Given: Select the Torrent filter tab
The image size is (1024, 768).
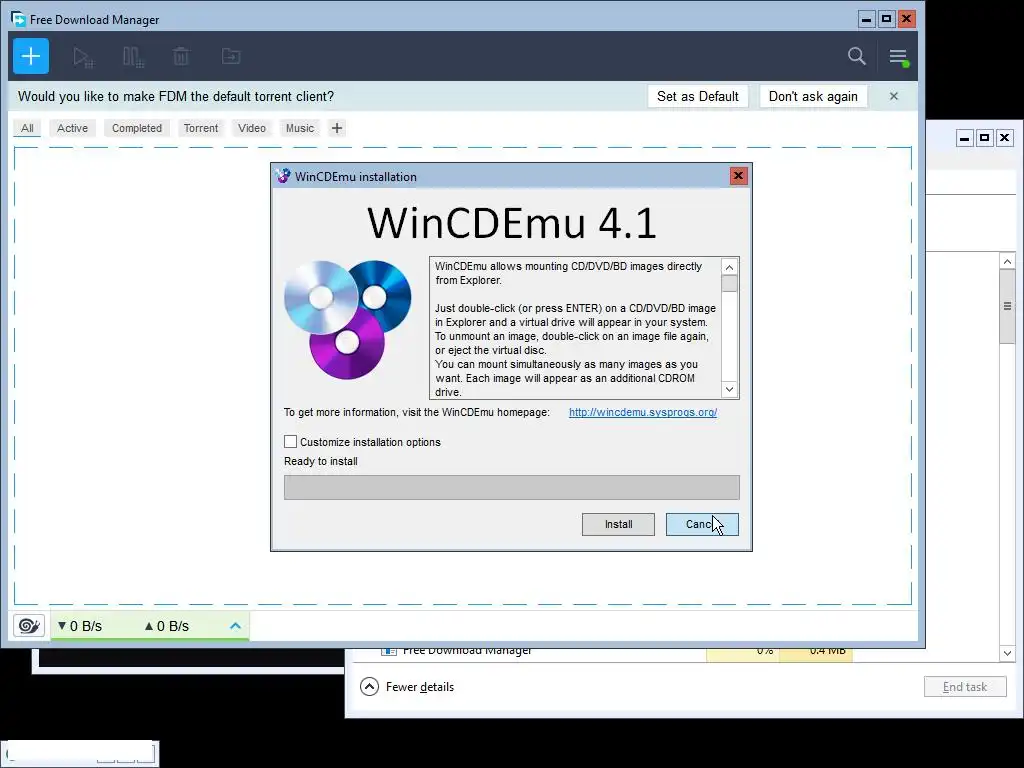Looking at the screenshot, I should (x=200, y=128).
